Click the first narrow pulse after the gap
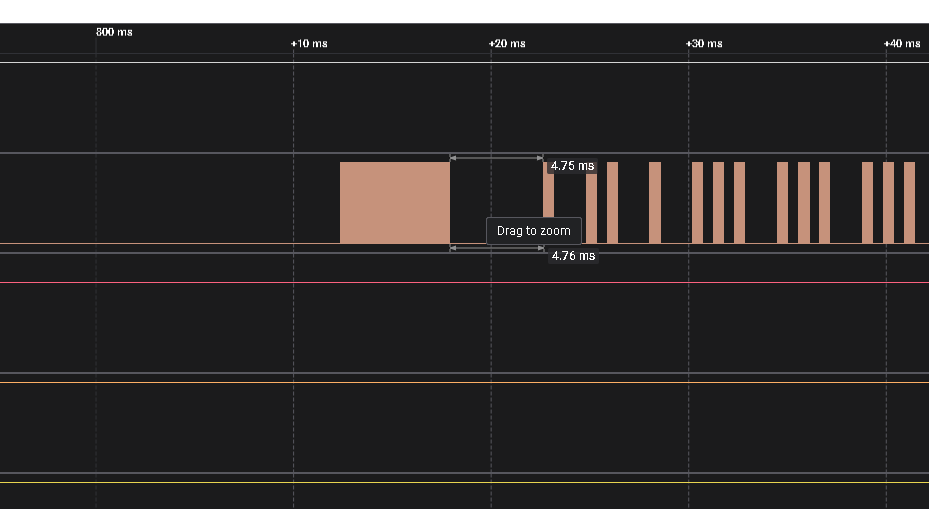Image resolution: width=929 pixels, height=509 pixels. [x=548, y=205]
